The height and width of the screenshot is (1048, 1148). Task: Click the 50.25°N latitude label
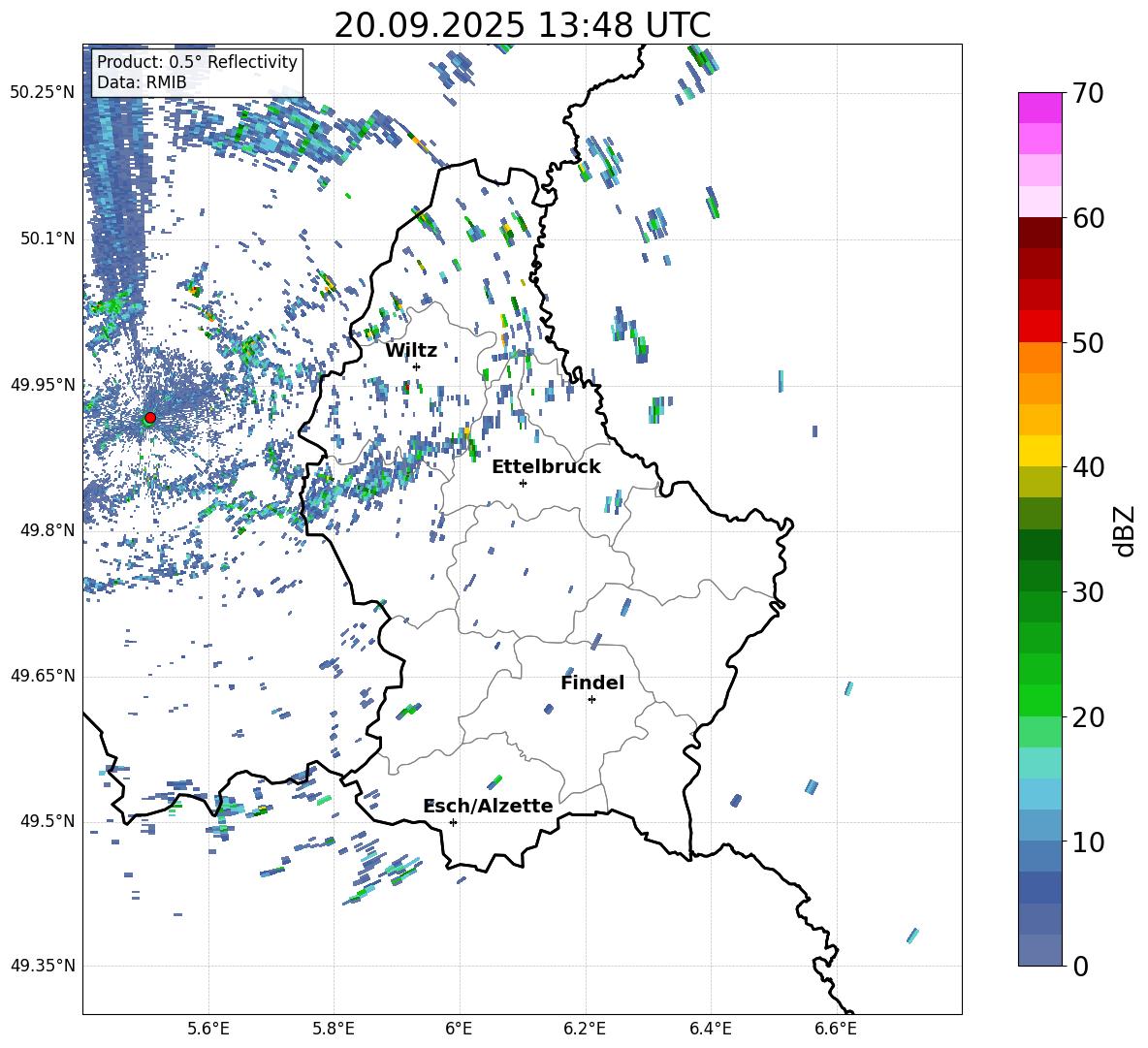point(43,93)
